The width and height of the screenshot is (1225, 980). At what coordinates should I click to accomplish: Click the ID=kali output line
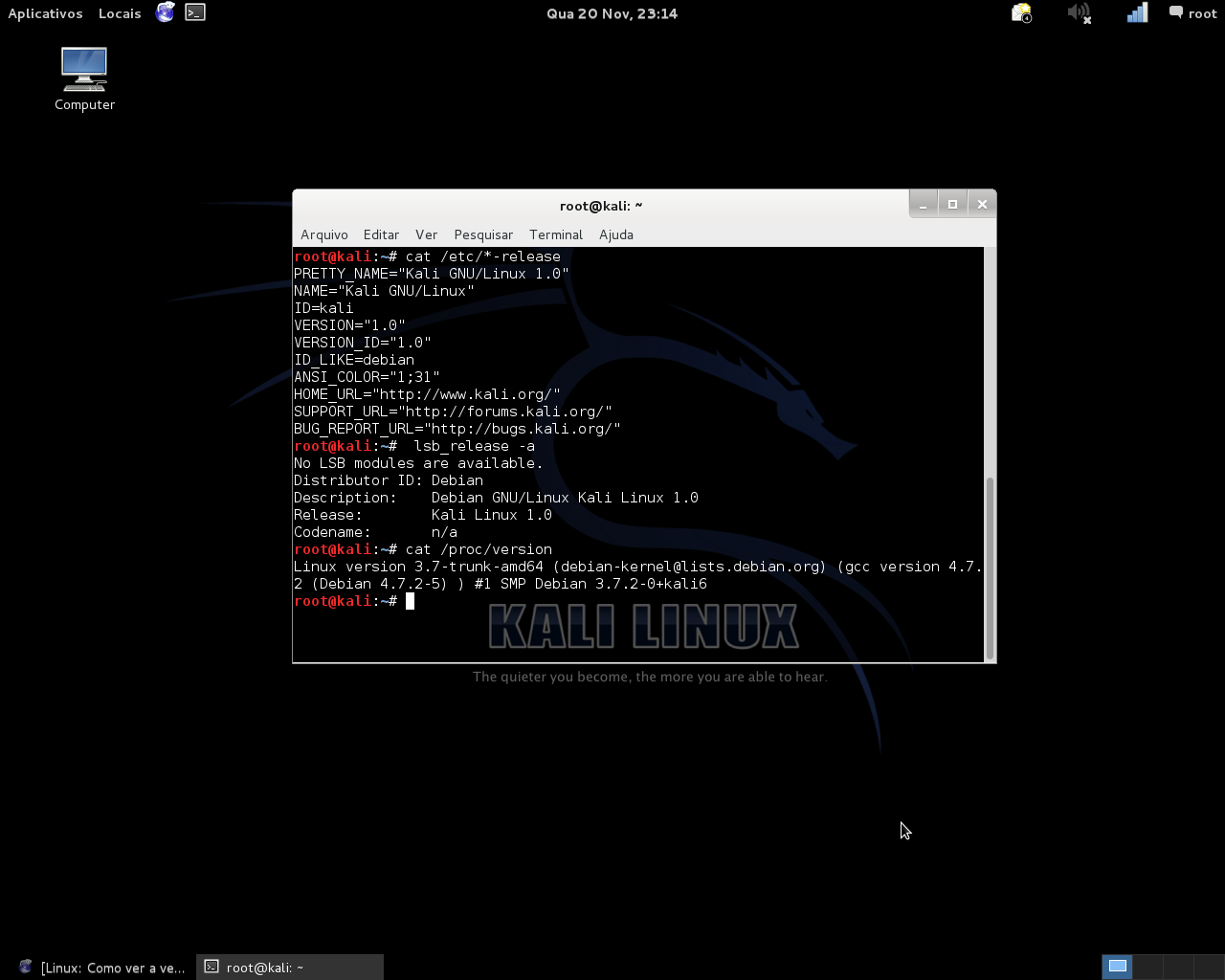tap(323, 308)
